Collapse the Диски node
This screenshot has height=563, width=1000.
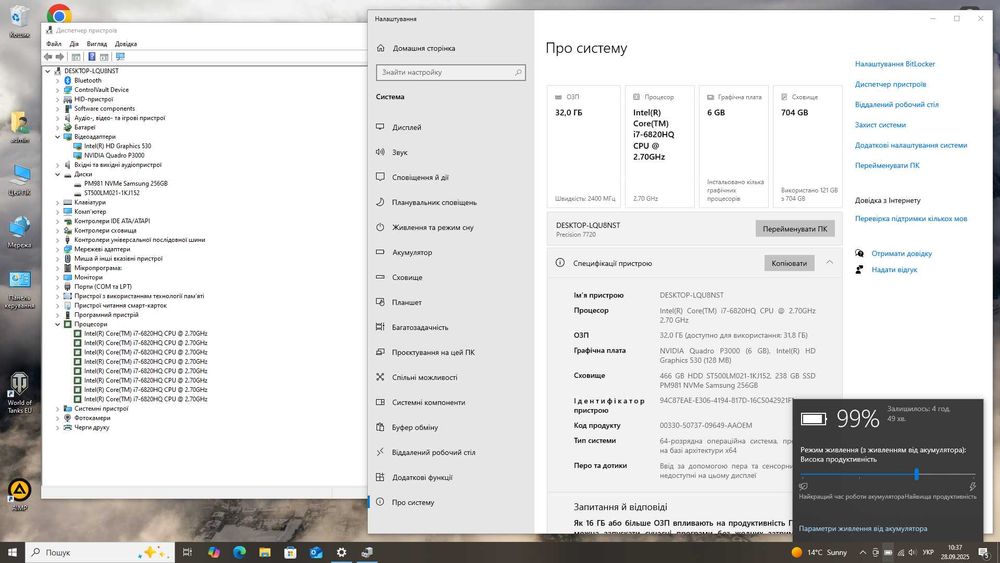click(x=57, y=174)
